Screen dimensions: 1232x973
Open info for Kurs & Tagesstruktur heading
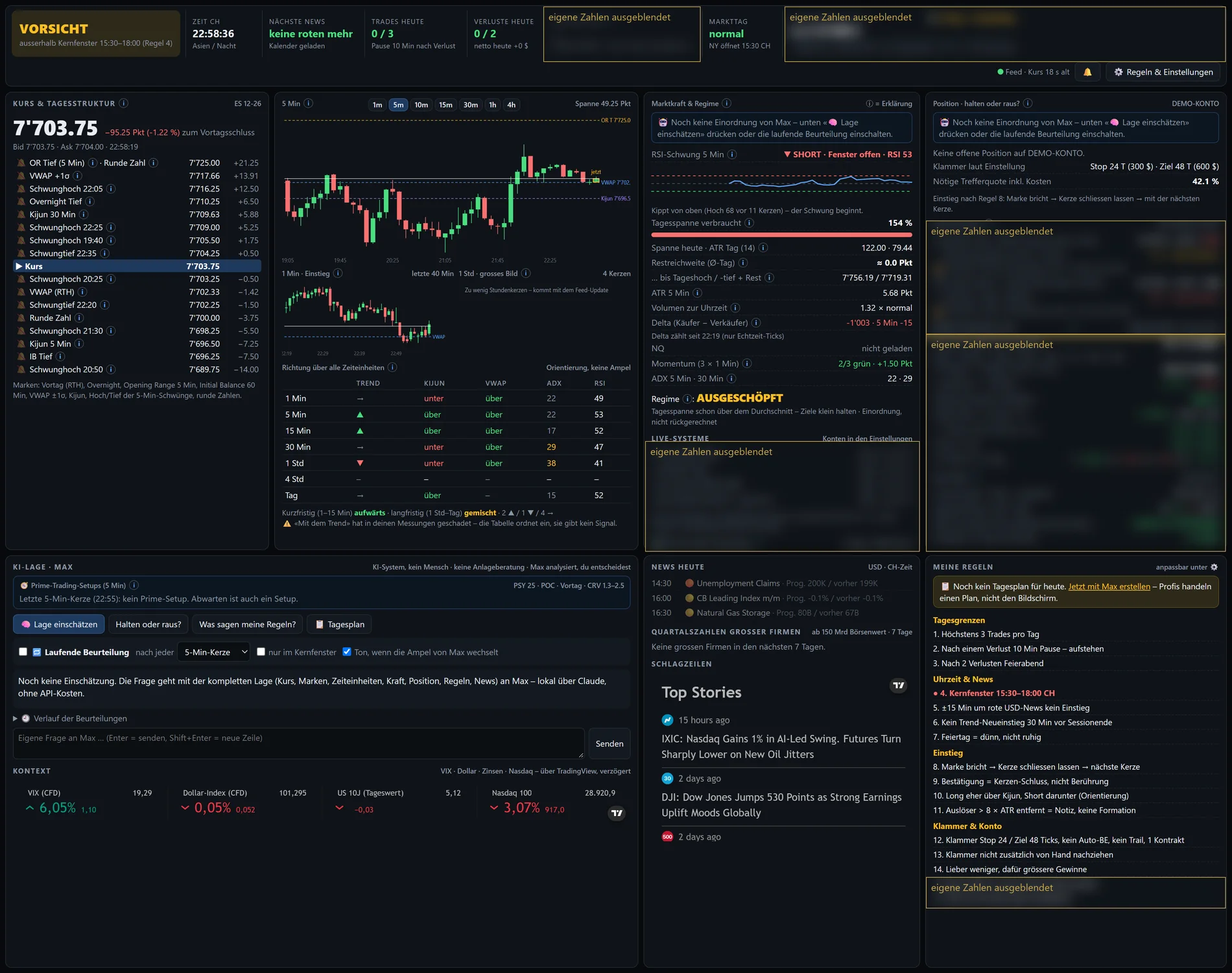[124, 103]
